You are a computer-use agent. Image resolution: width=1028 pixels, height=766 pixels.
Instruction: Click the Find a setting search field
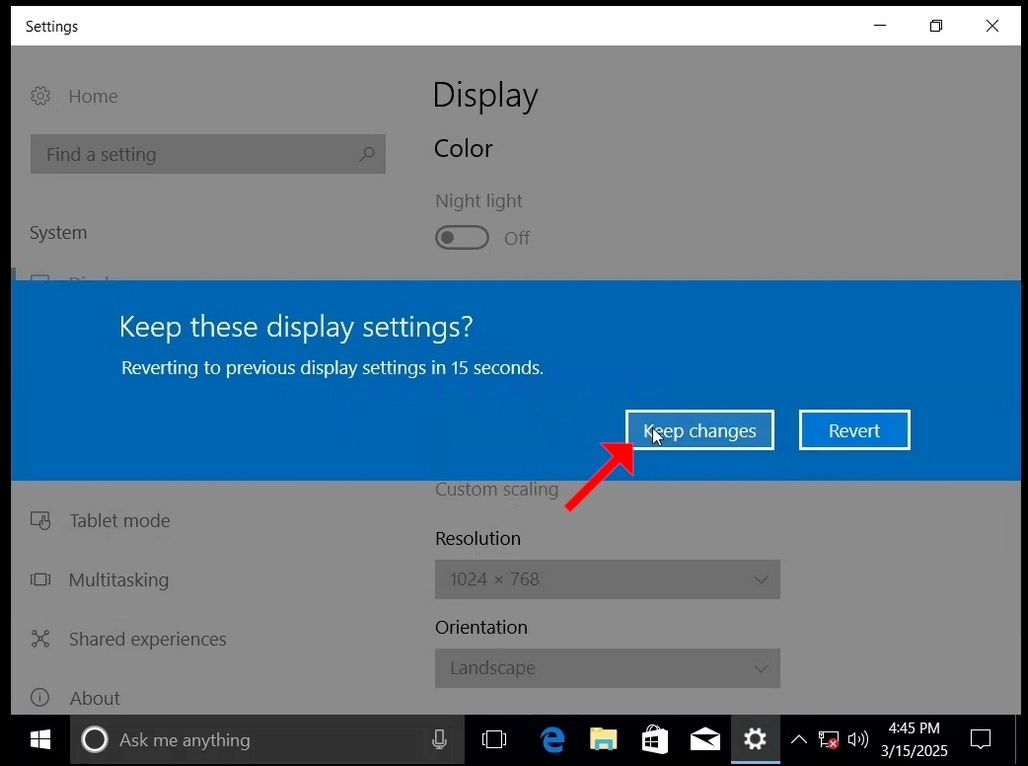(x=208, y=154)
